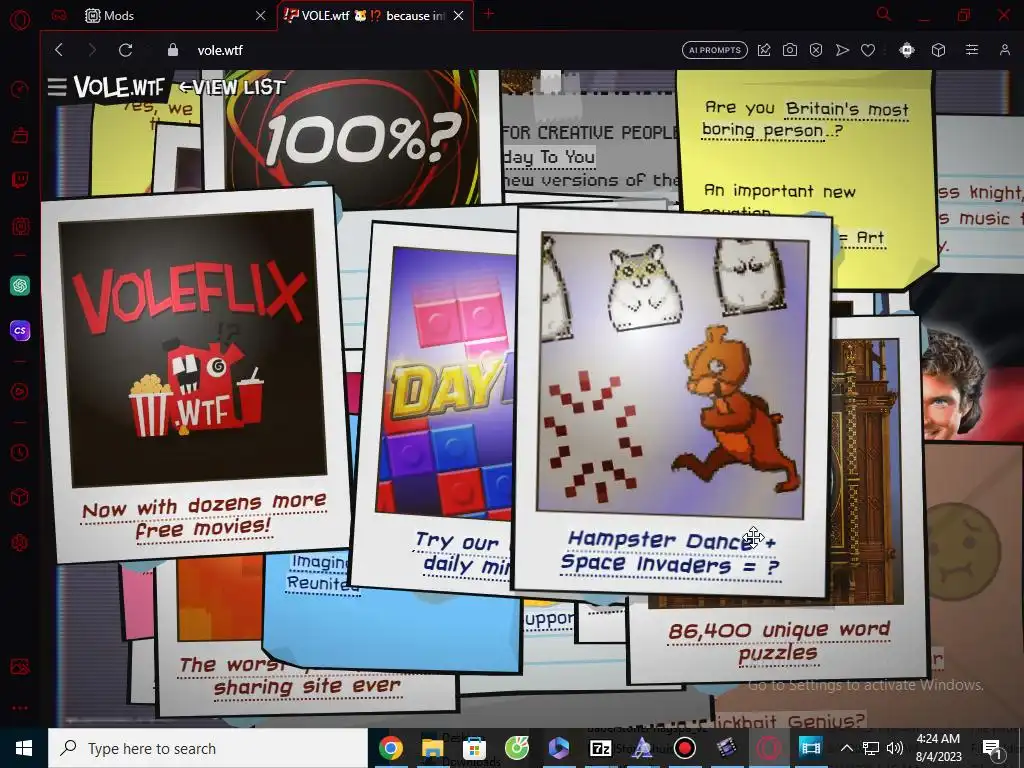Open the volume speaker icon
The height and width of the screenshot is (768, 1024).
[895, 748]
